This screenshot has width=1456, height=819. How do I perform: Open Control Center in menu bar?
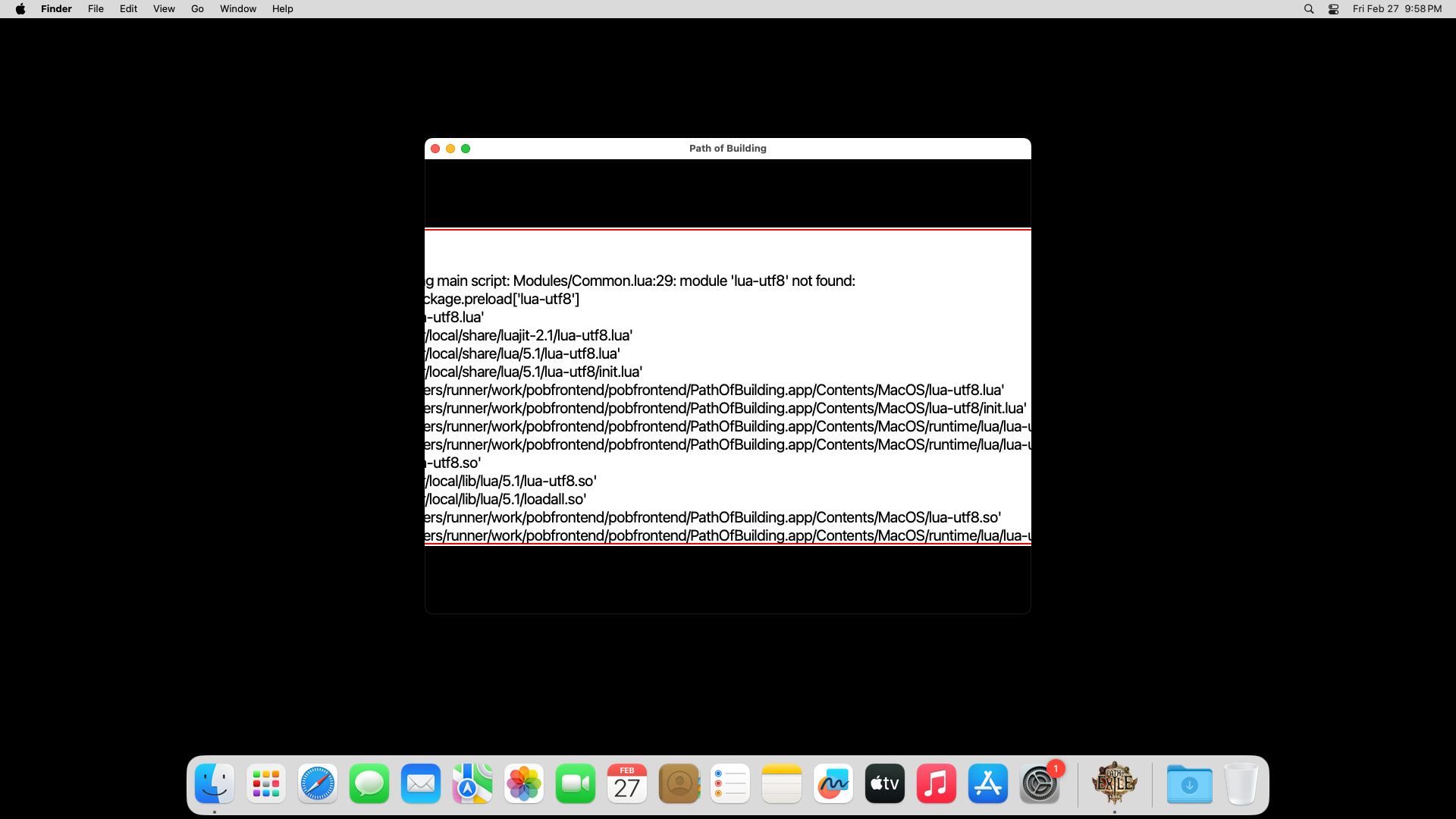[x=1333, y=9]
